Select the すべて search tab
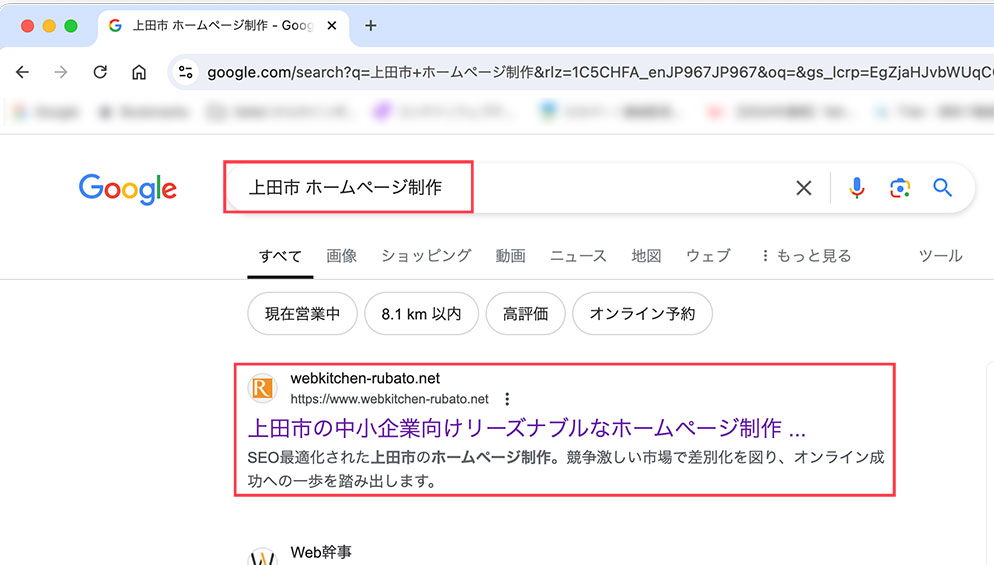The image size is (994, 565). (x=280, y=256)
